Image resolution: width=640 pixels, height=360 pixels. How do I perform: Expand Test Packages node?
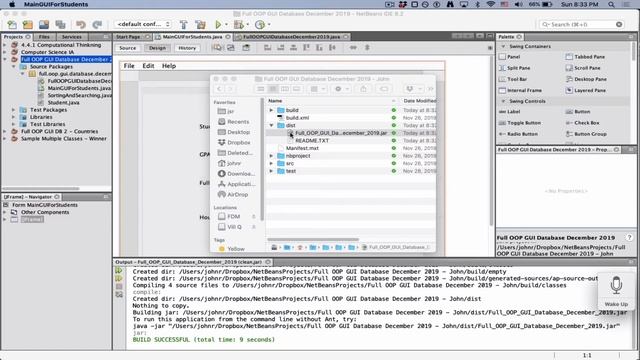tap(13, 110)
